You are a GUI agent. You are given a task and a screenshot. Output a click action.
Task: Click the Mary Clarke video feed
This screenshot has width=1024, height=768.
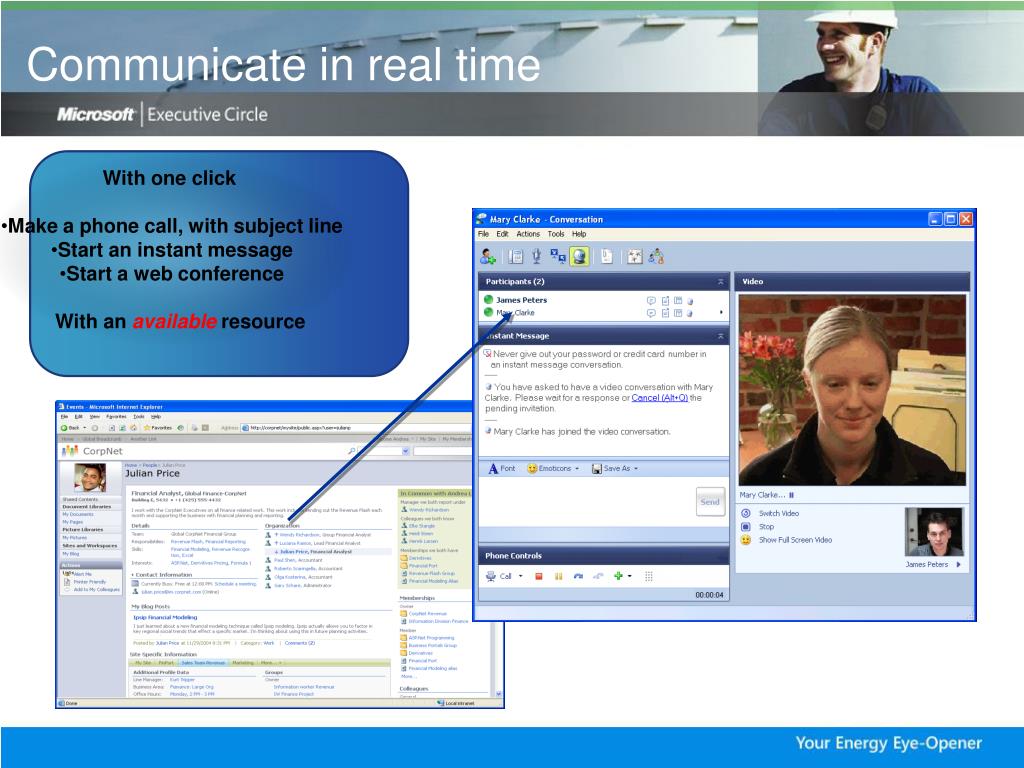[x=852, y=389]
